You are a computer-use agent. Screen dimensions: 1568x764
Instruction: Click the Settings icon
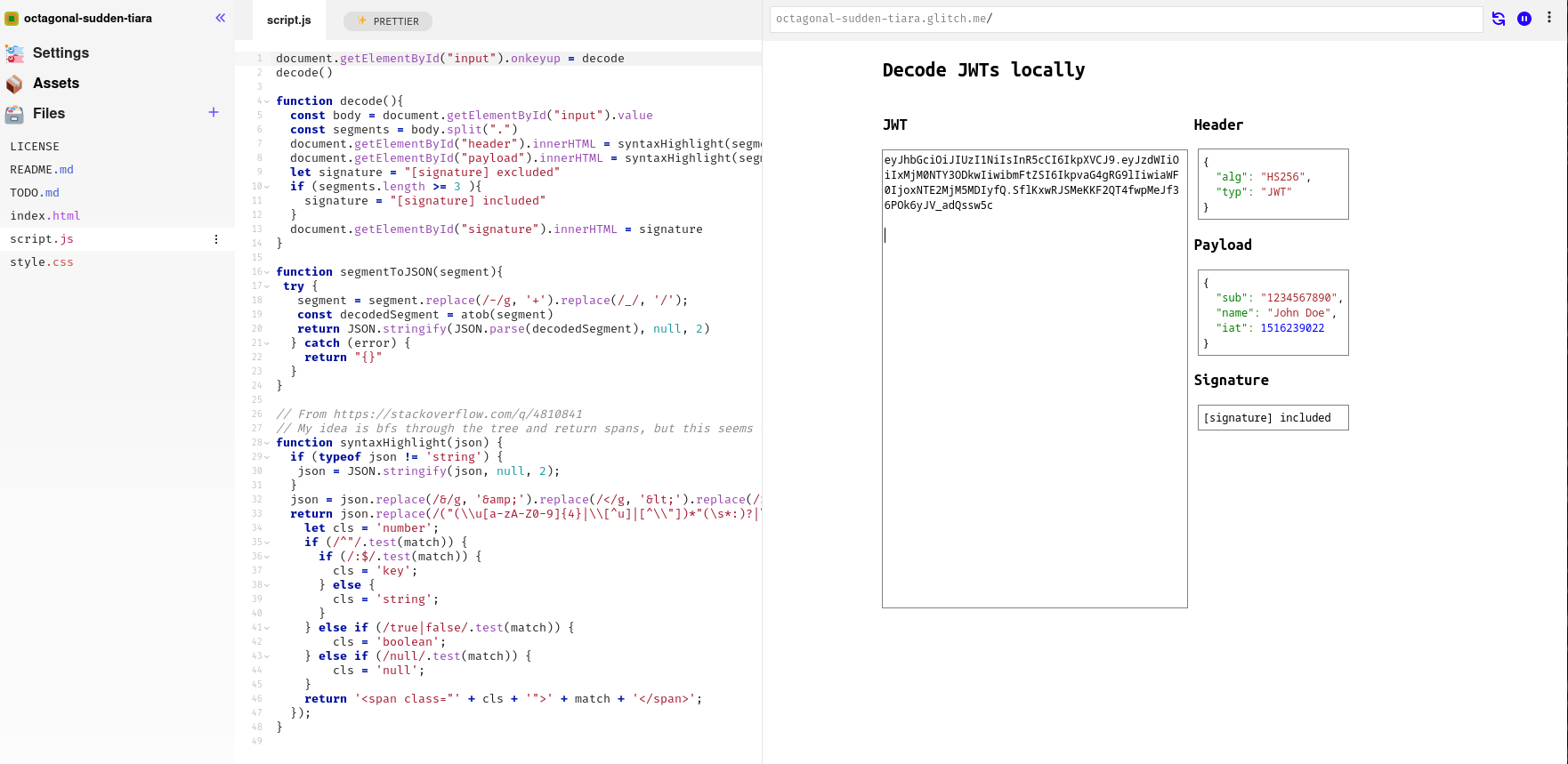[14, 53]
